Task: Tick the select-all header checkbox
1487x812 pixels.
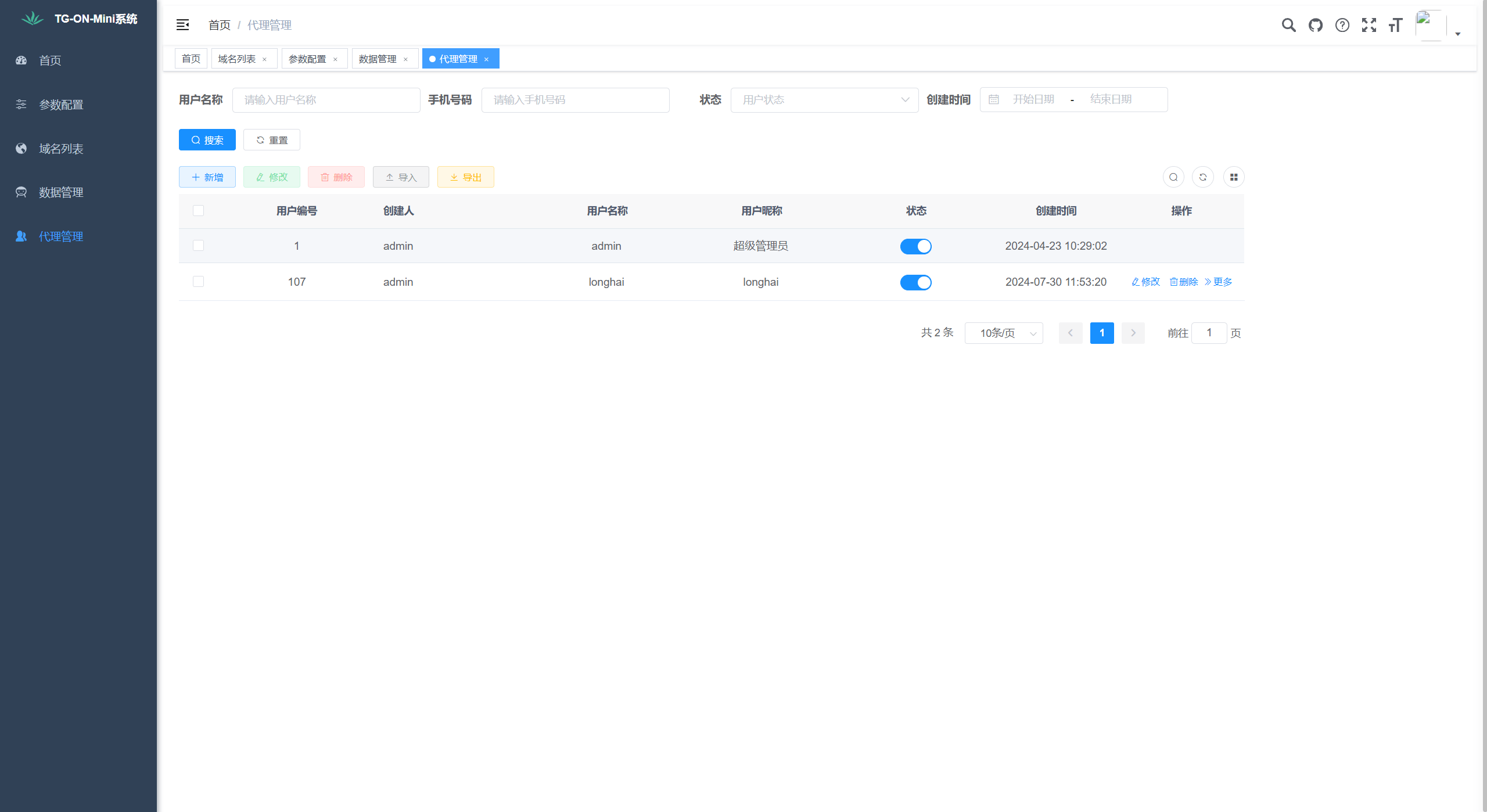Action: (198, 210)
